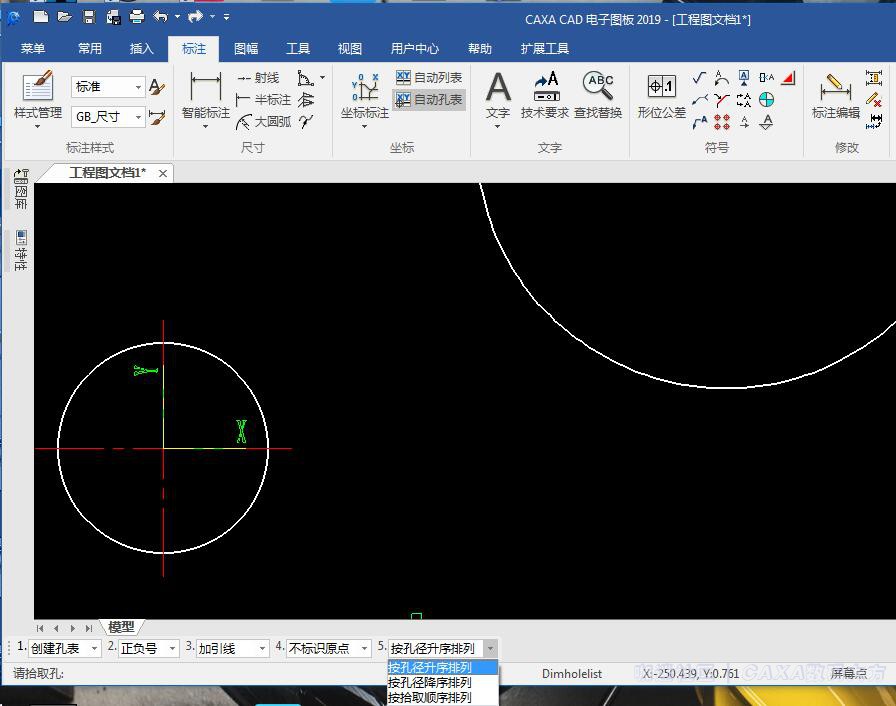Select the 模型 model space tab
The image size is (896, 706).
(x=121, y=627)
